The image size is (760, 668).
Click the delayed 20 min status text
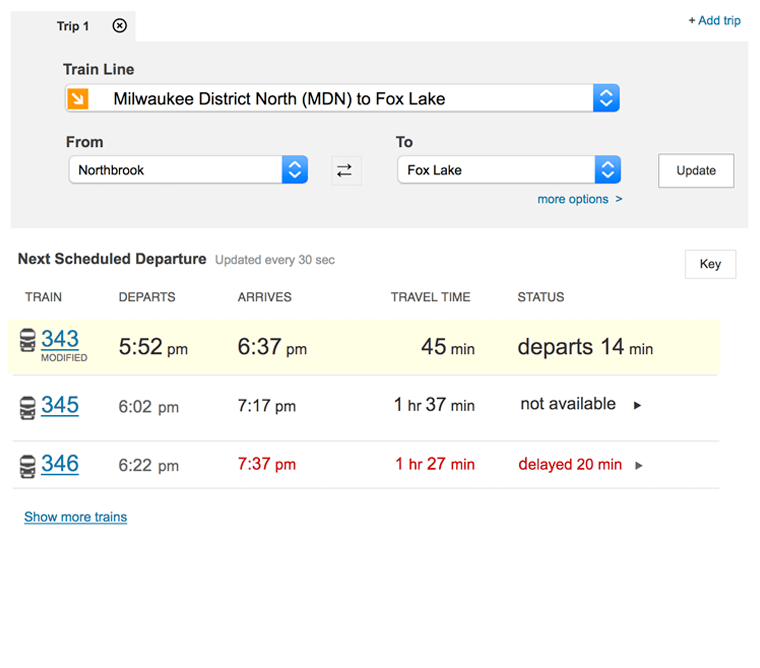tap(570, 464)
